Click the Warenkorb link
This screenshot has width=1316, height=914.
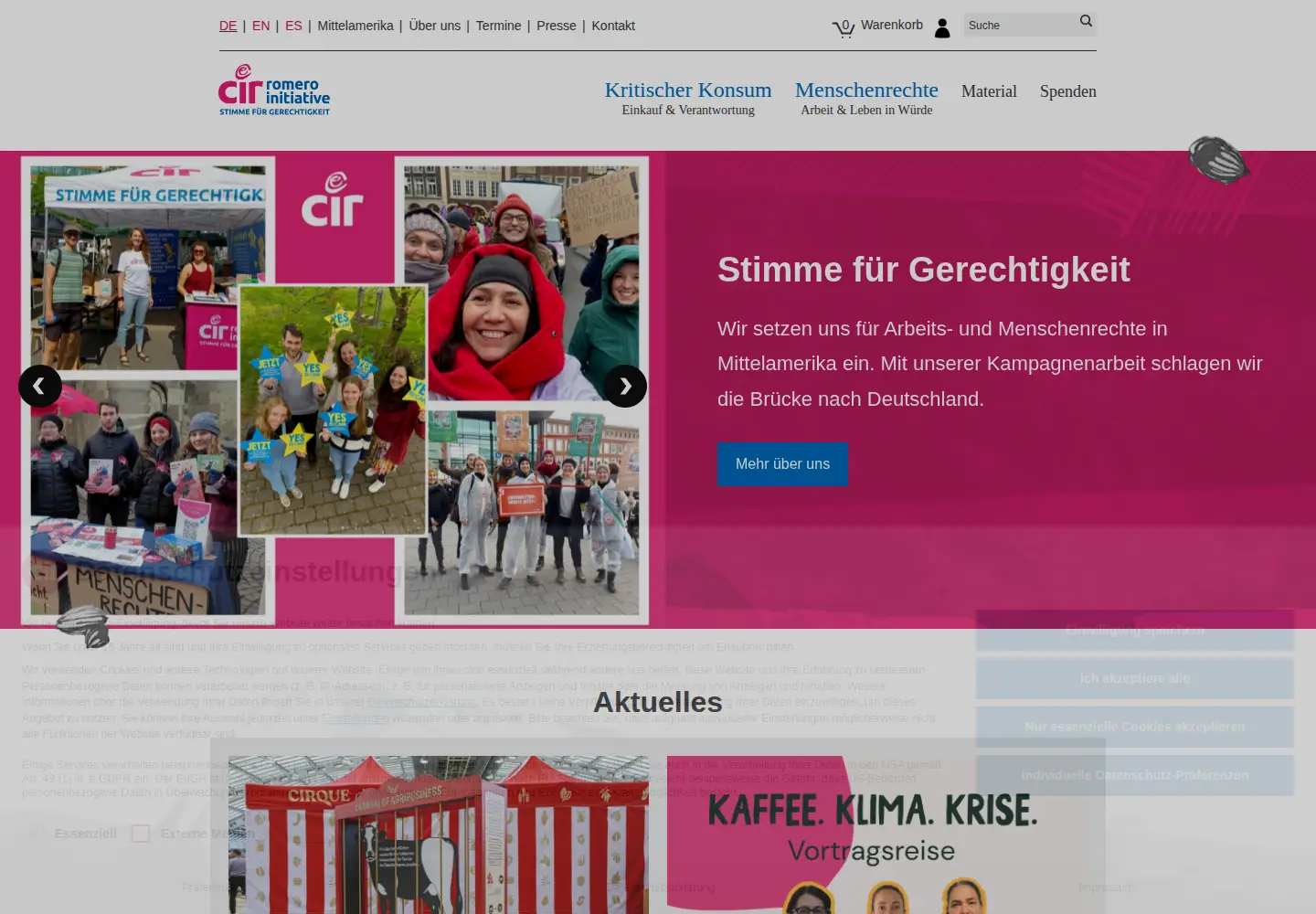(892, 25)
